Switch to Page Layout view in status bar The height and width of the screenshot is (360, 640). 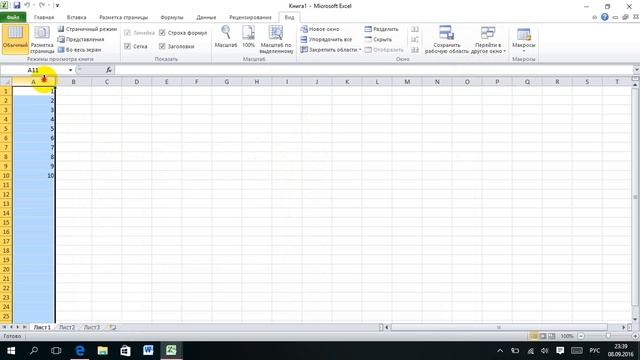542,336
